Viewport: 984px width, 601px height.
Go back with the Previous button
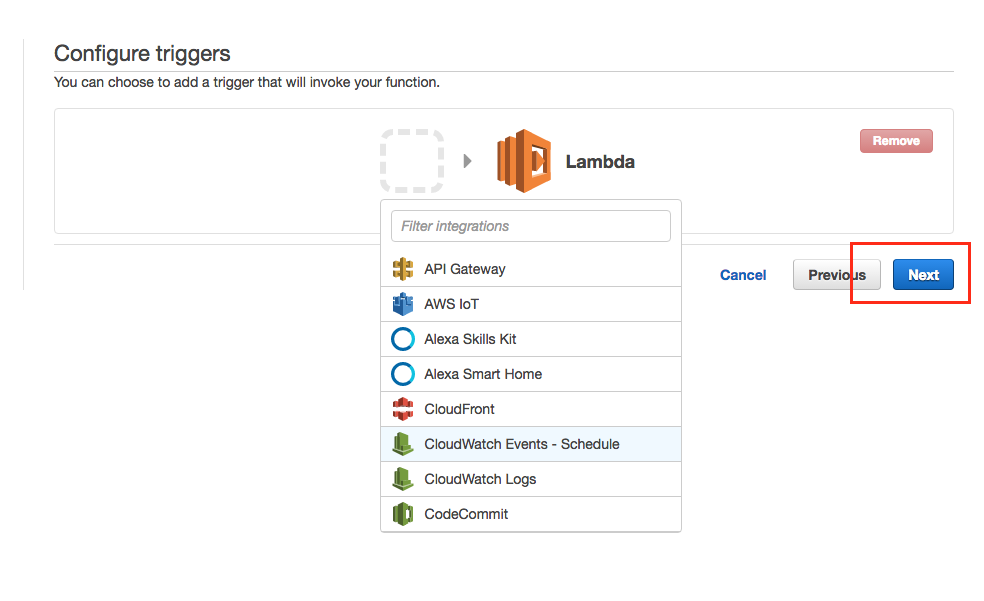point(836,275)
